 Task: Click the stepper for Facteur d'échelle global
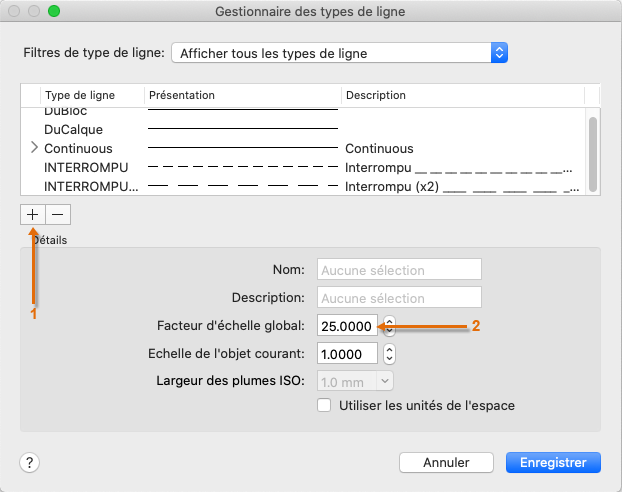point(390,326)
